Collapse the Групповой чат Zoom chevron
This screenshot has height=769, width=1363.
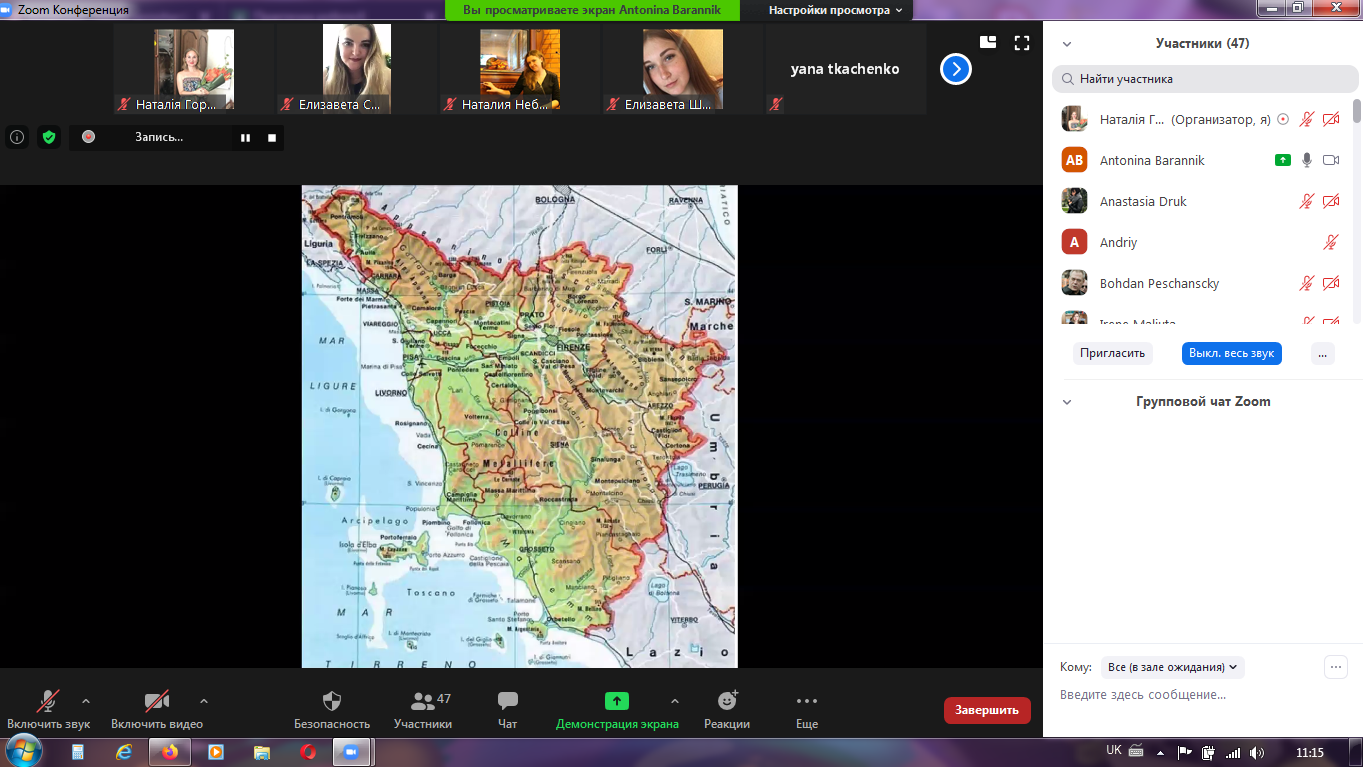click(x=1067, y=402)
